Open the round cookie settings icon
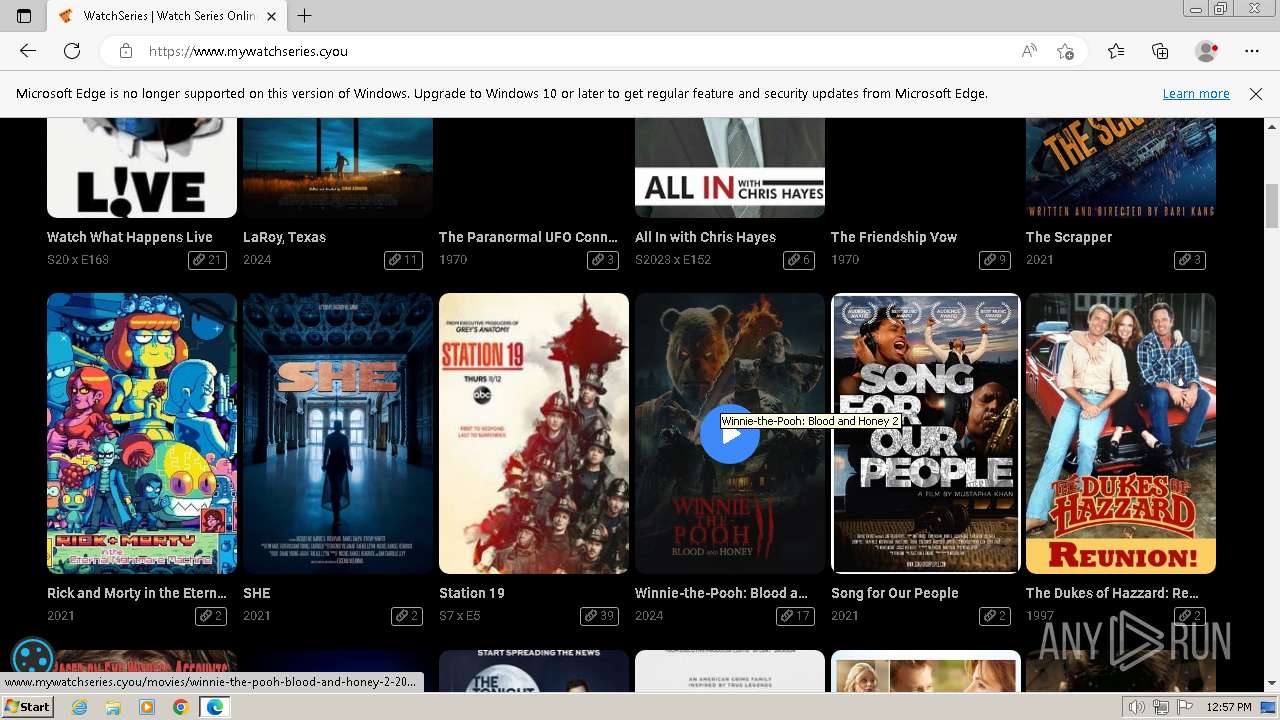 tap(32, 658)
